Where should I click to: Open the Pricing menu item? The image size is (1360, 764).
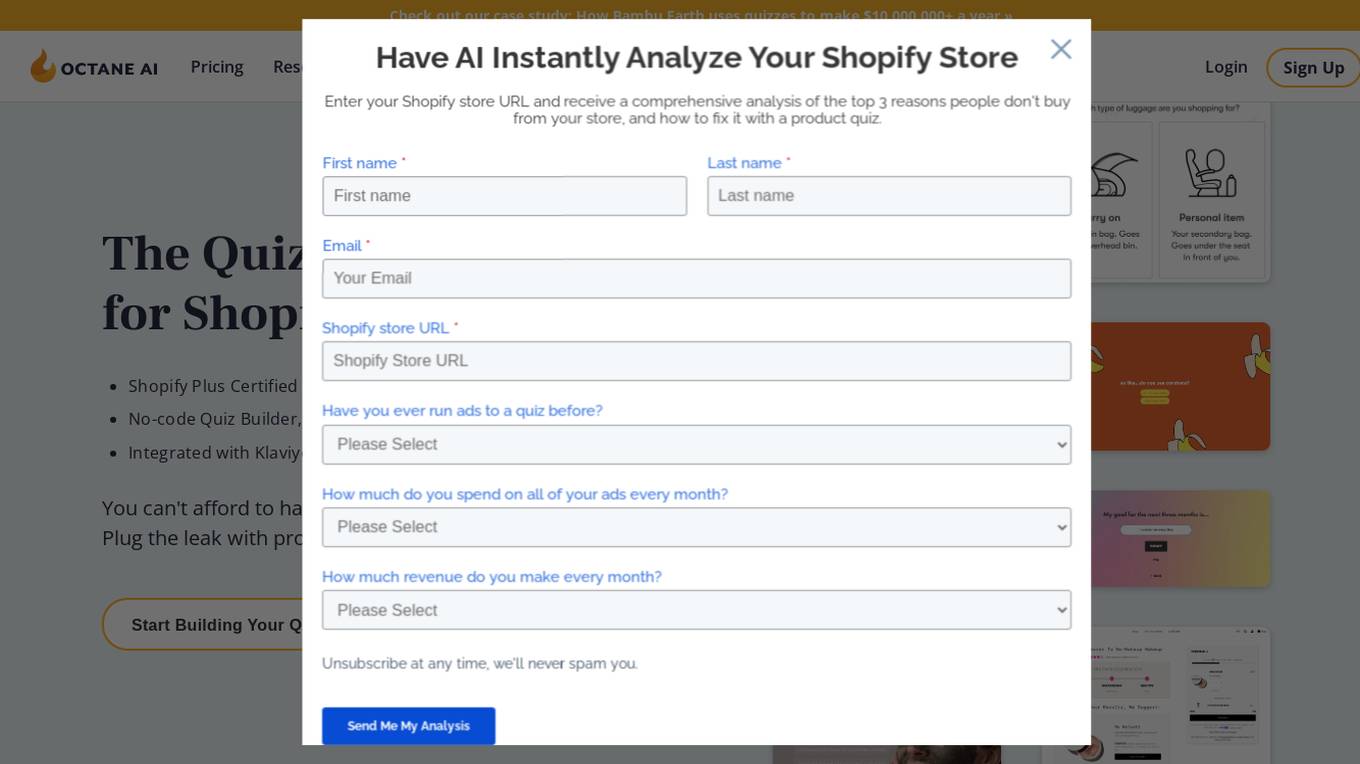(217, 67)
